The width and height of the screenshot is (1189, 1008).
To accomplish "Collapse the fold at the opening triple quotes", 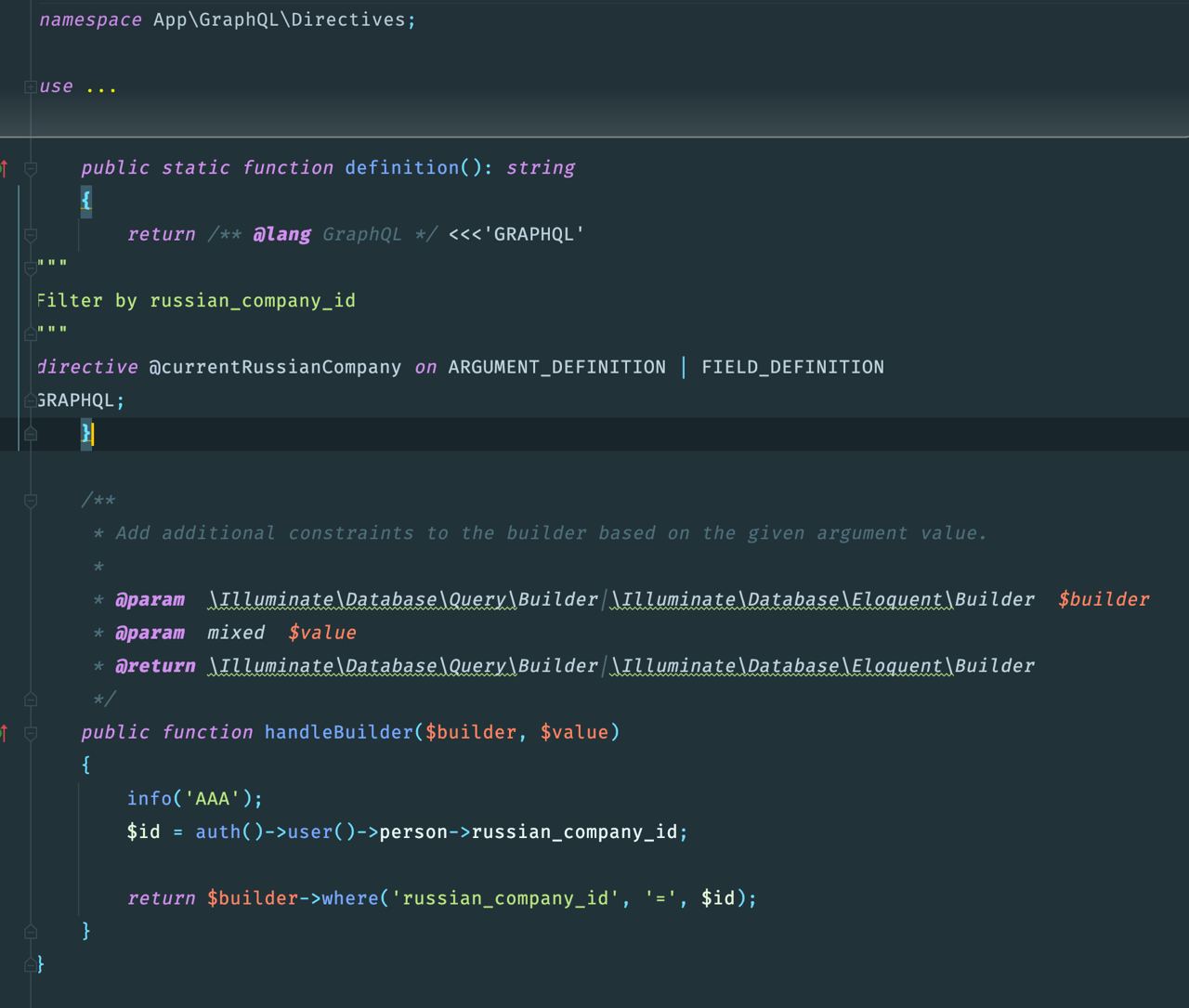I will tap(31, 268).
